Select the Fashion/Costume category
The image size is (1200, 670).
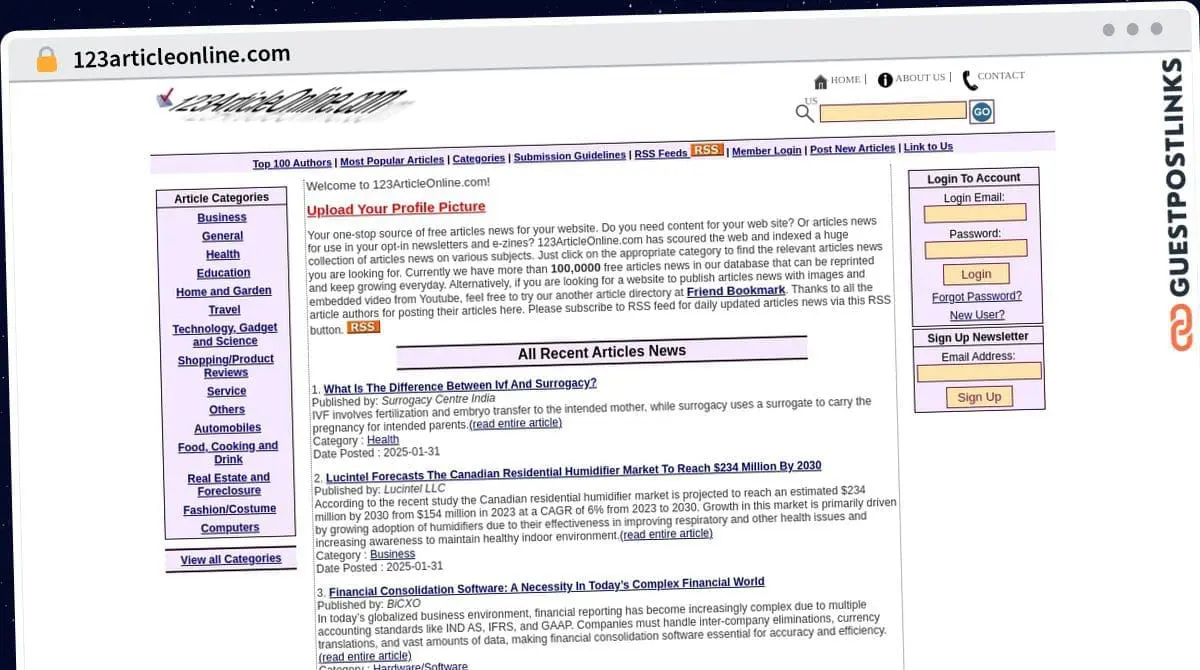tap(230, 510)
